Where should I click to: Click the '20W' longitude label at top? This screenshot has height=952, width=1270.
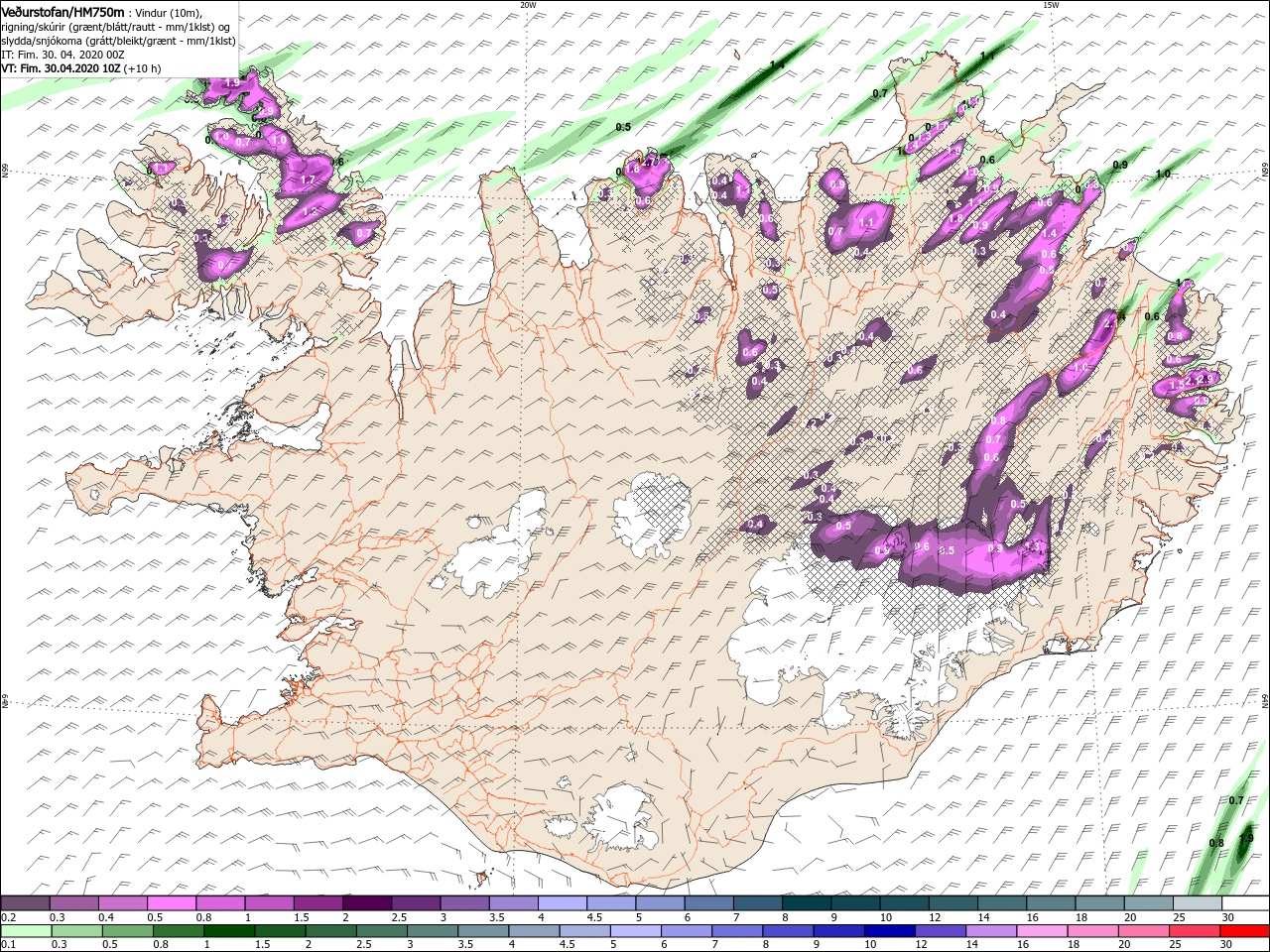528,4
